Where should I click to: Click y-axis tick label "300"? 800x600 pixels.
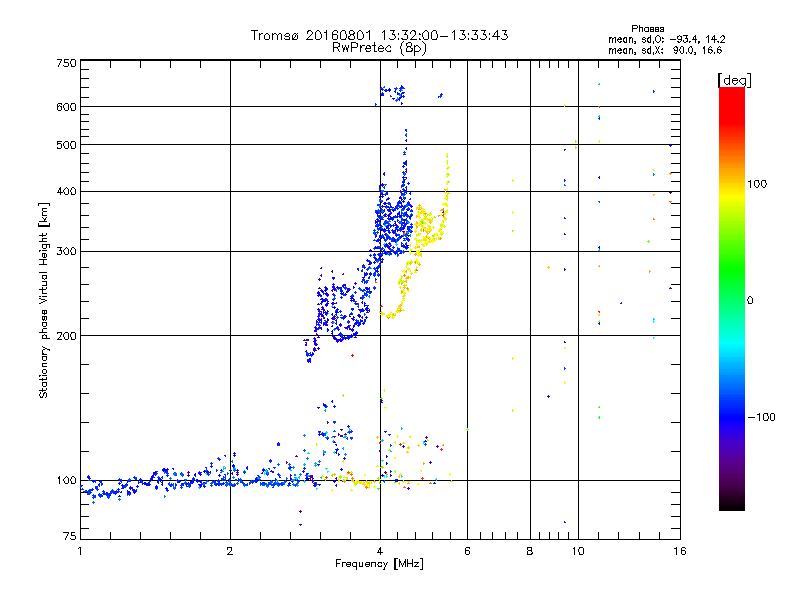(66, 252)
